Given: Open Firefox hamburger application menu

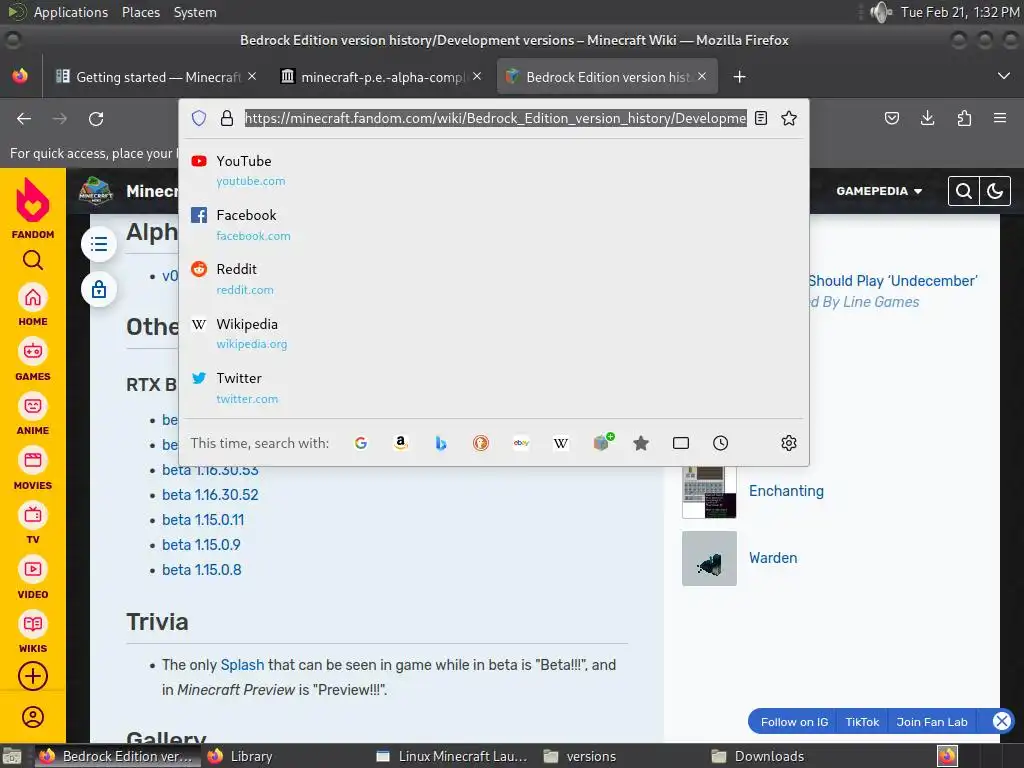Looking at the screenshot, I should pyautogui.click(x=1000, y=118).
